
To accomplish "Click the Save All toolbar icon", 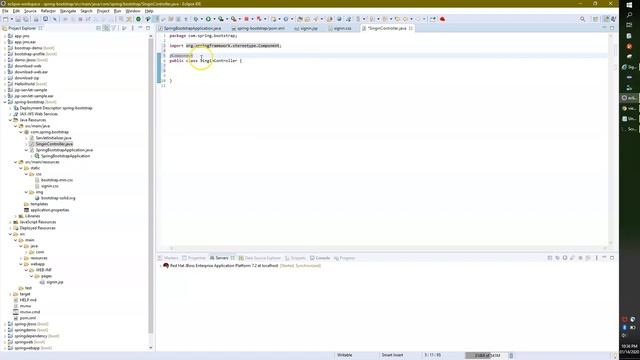I will pos(26,19).
